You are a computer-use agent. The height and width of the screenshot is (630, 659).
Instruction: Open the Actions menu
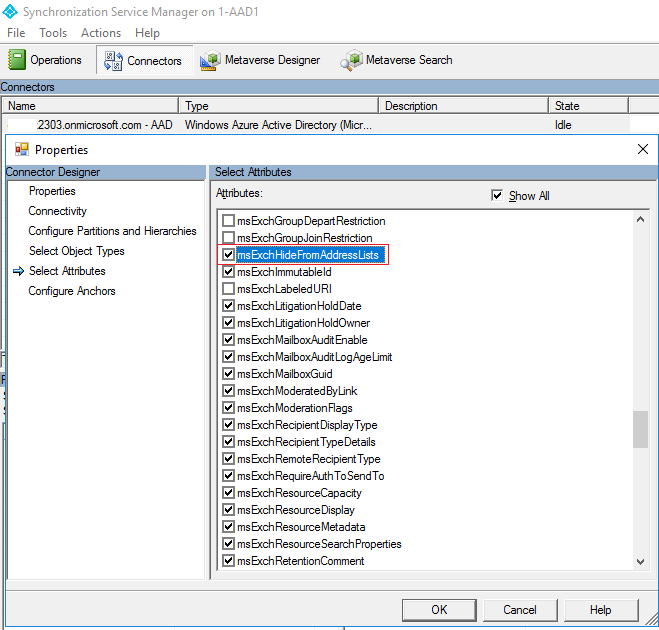click(101, 33)
